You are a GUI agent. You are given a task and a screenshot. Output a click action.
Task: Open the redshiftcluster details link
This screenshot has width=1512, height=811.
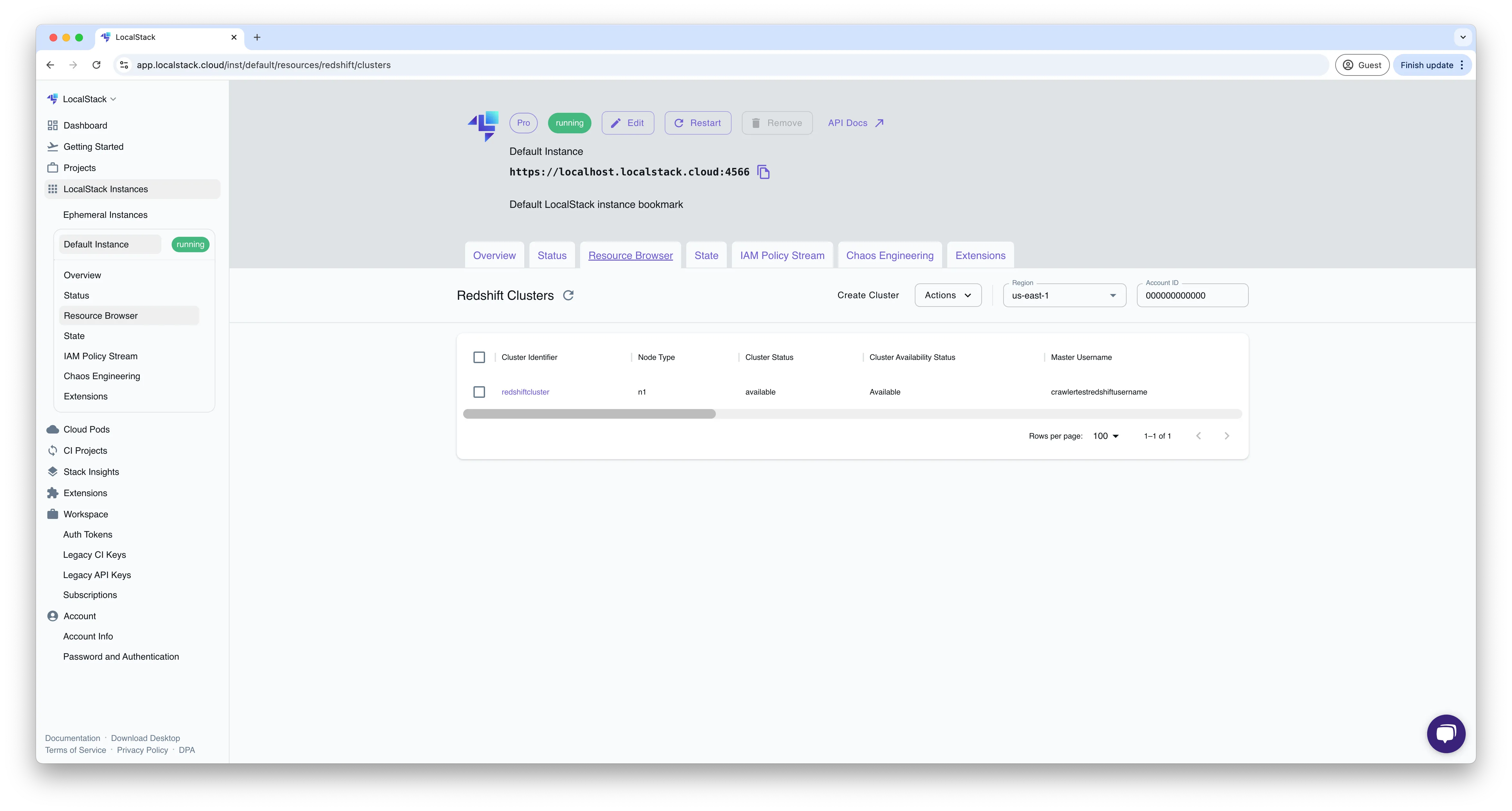point(525,391)
